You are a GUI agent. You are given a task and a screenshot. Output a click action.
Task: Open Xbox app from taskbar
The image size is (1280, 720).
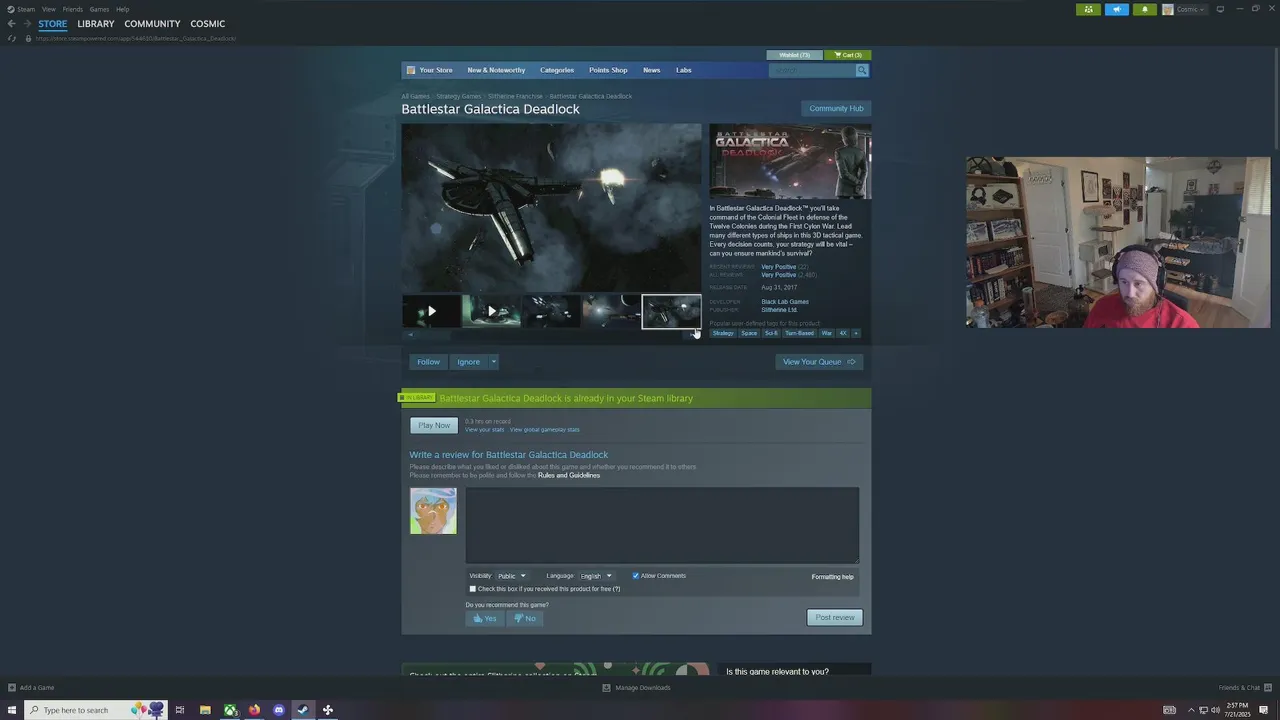230,710
